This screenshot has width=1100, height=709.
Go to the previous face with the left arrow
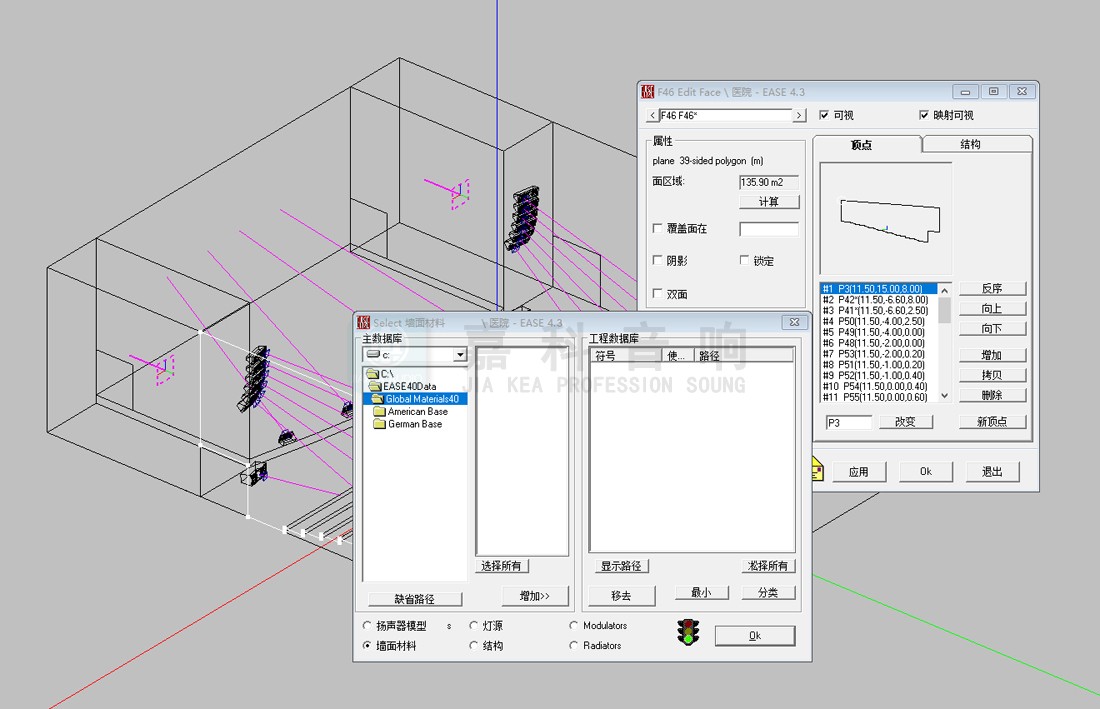(x=652, y=116)
